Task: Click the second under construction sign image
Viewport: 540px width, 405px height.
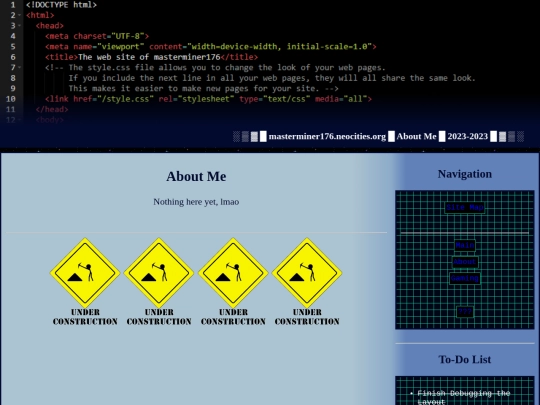Action: point(159,282)
